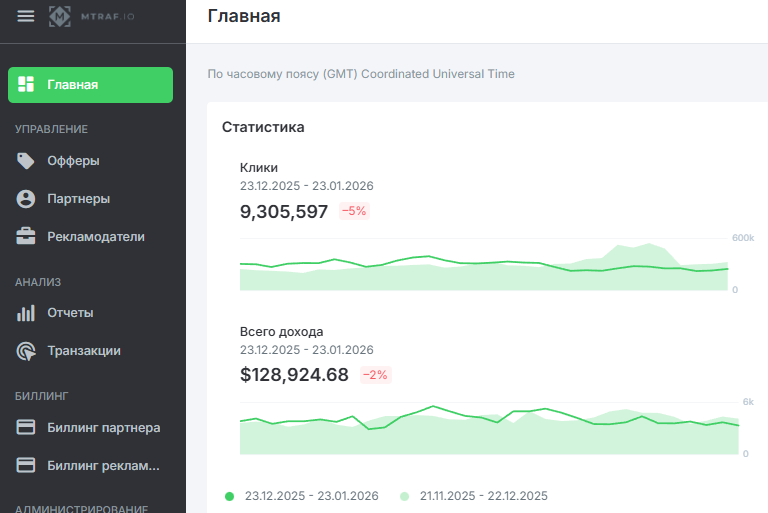The width and height of the screenshot is (768, 513).
Task: Click the Партнеры user icon
Action: point(27,199)
